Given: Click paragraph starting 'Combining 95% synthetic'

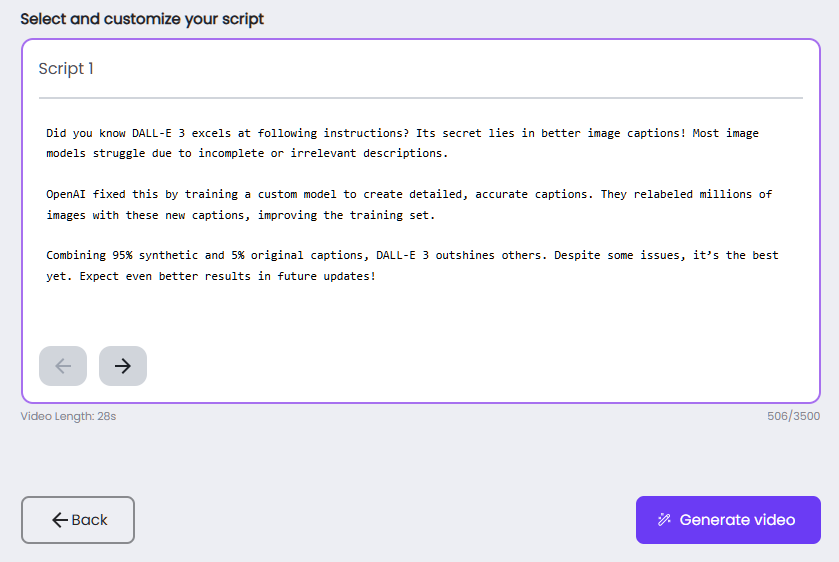Looking at the screenshot, I should click(412, 265).
